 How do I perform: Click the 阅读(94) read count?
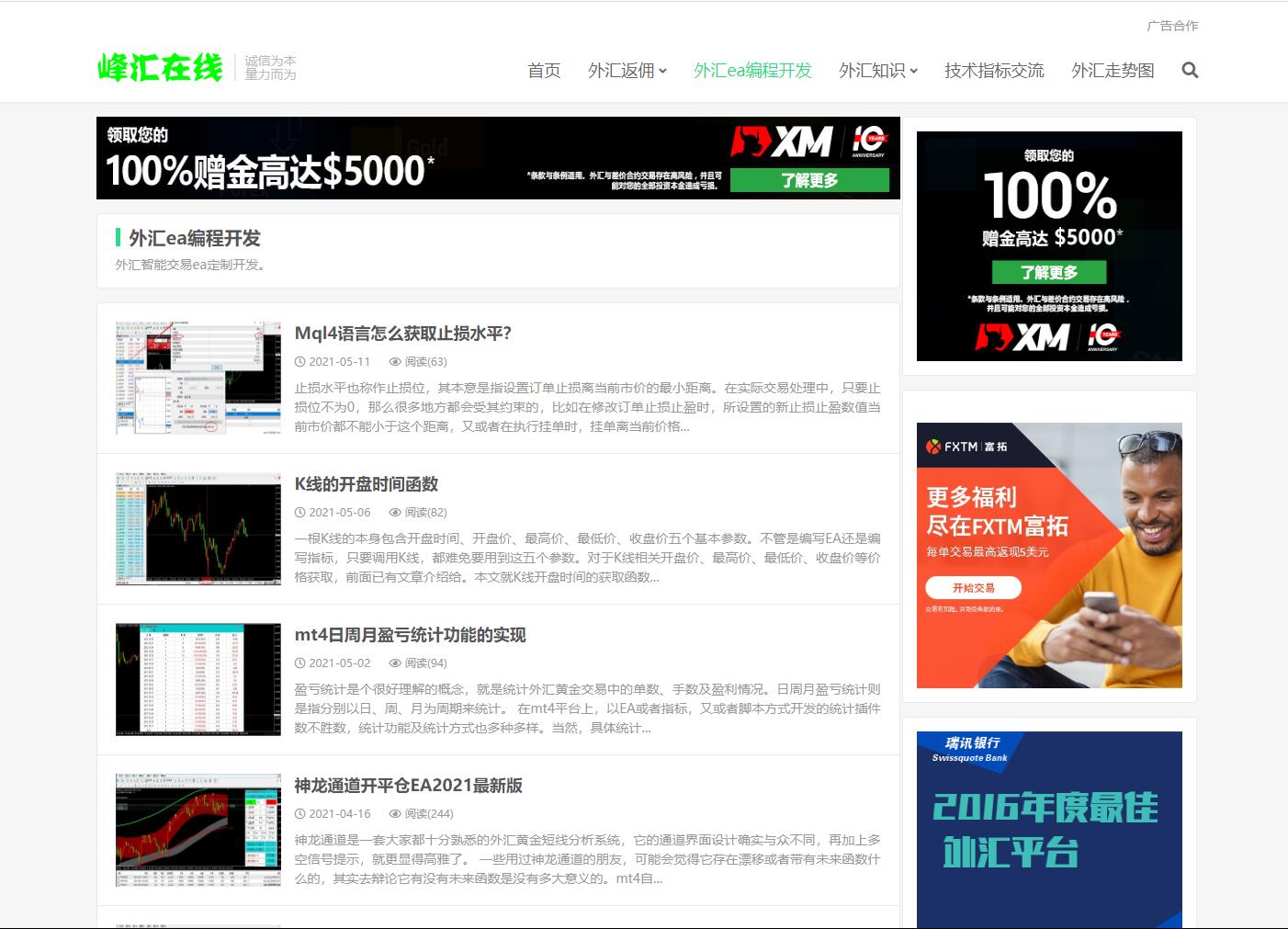[x=426, y=663]
